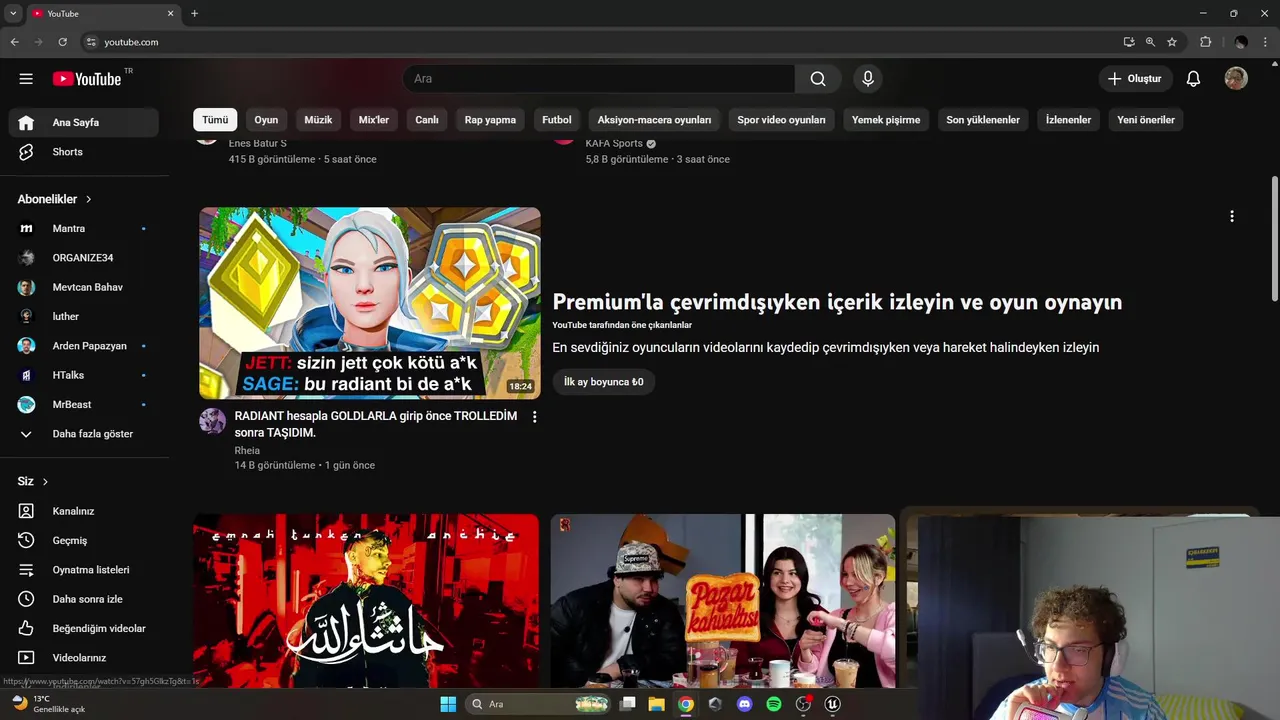Bookmark this page with the star
The width and height of the screenshot is (1280, 720).
[1172, 42]
